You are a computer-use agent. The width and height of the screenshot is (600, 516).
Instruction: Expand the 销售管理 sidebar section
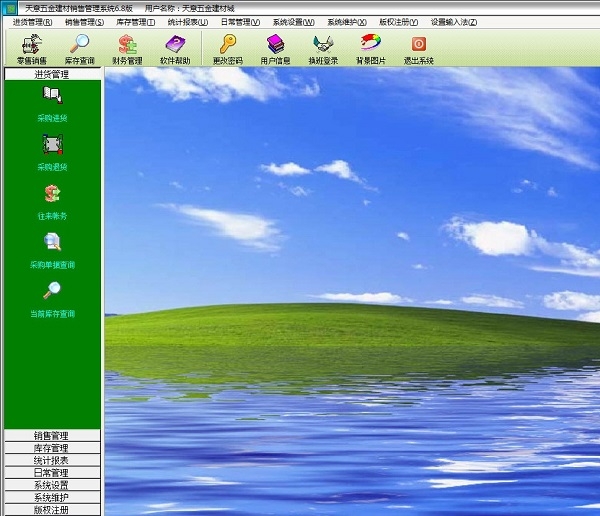pyautogui.click(x=52, y=435)
